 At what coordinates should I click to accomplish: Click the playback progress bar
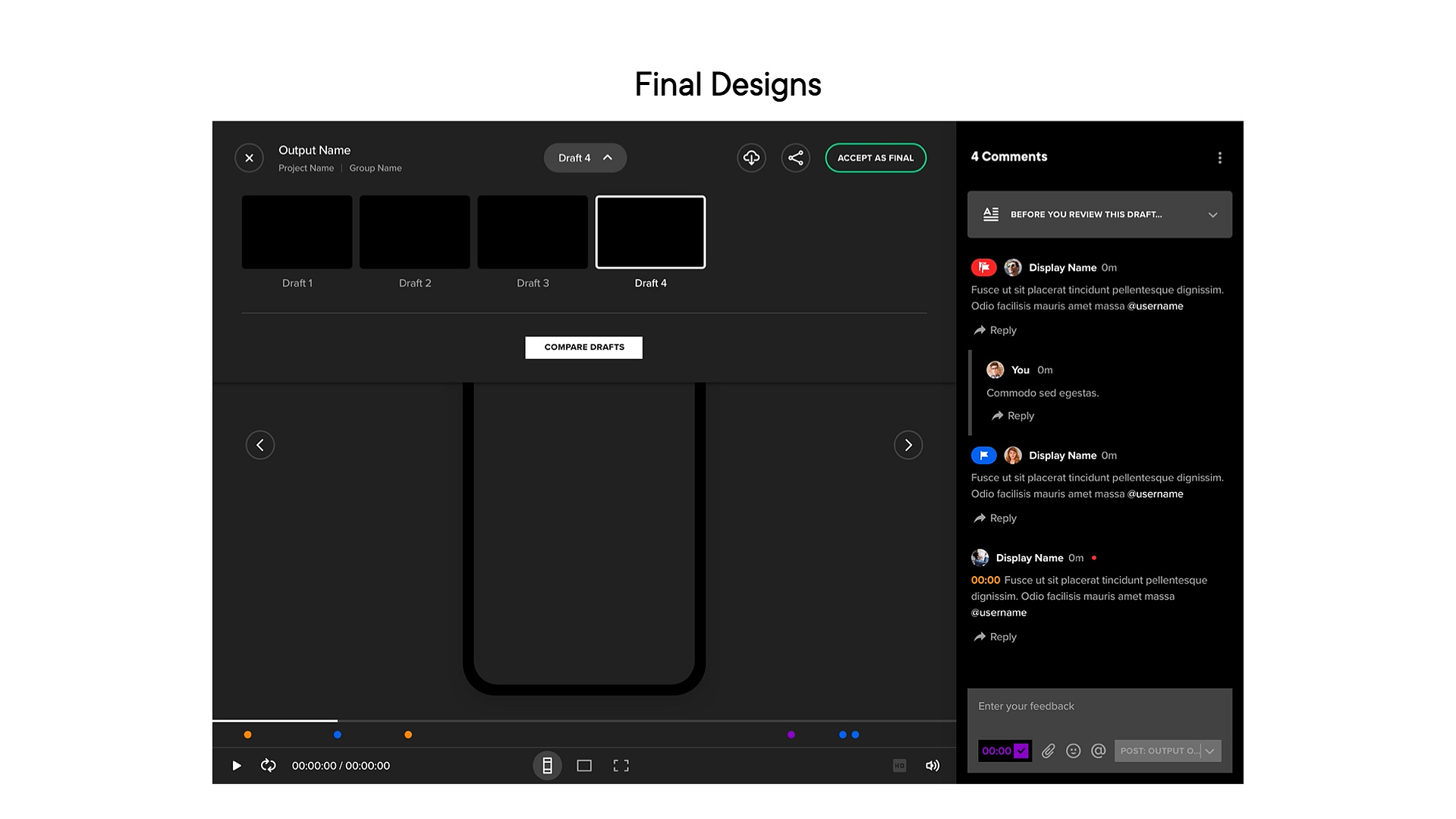pos(583,720)
